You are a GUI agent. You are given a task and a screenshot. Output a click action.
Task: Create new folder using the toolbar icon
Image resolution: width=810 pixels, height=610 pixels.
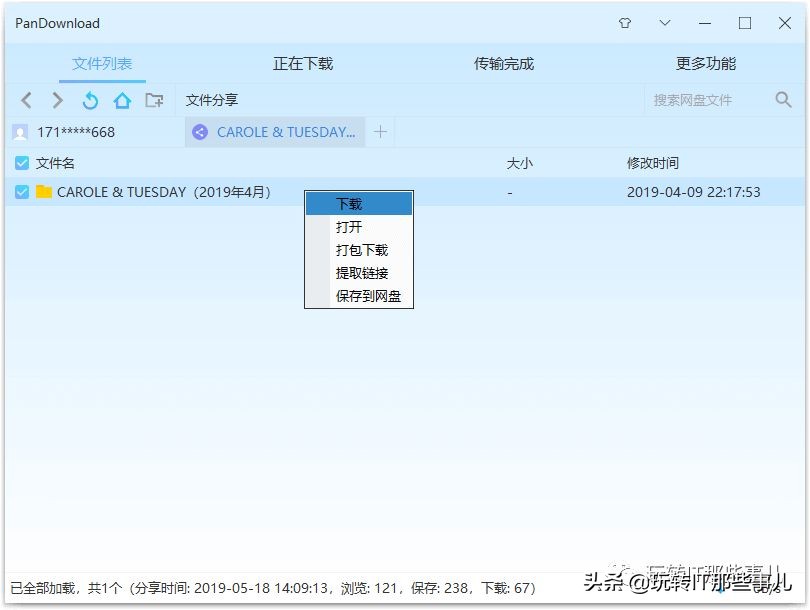coord(155,100)
